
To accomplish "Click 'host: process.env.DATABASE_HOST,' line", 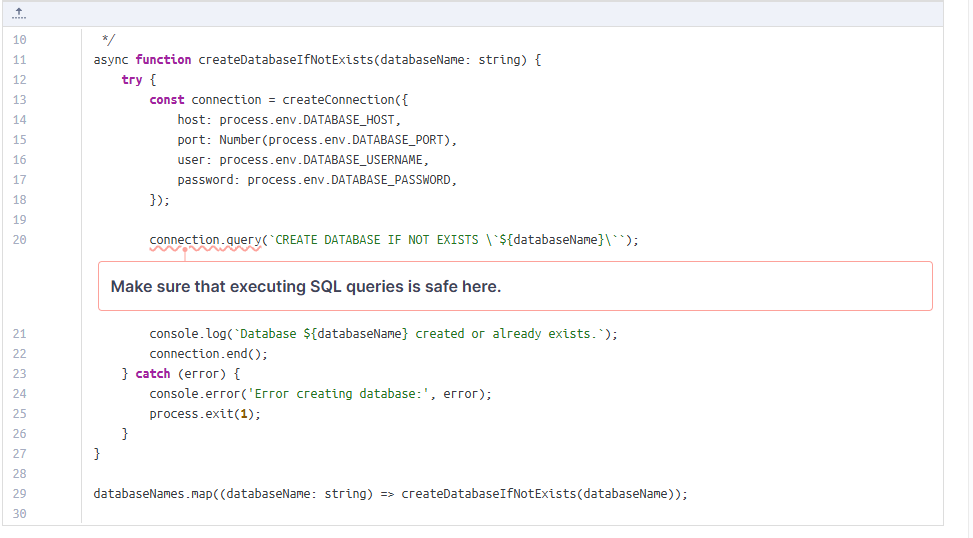I will tap(289, 120).
